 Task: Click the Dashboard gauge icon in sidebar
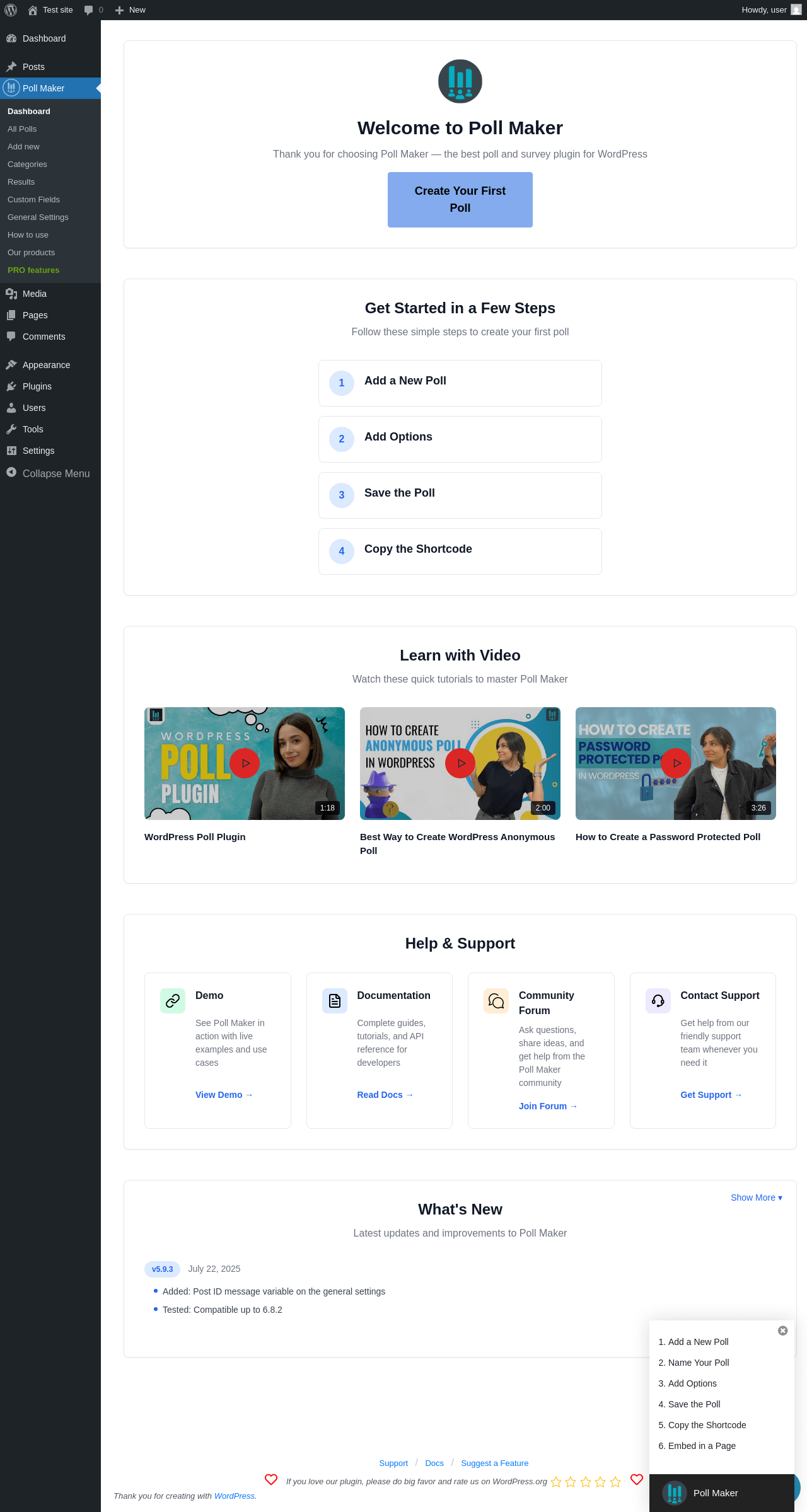pos(11,38)
